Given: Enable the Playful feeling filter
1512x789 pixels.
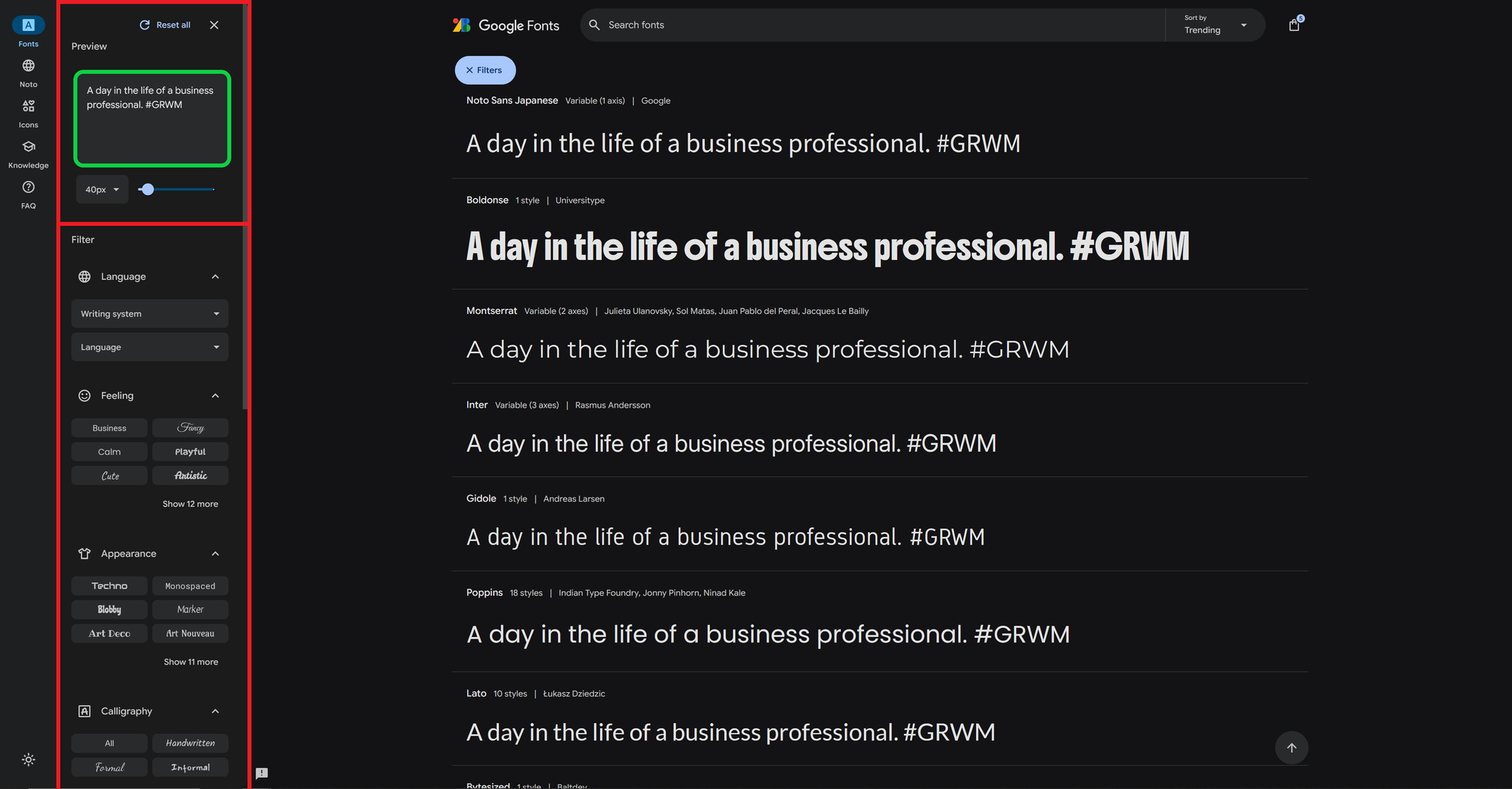Looking at the screenshot, I should [x=190, y=451].
